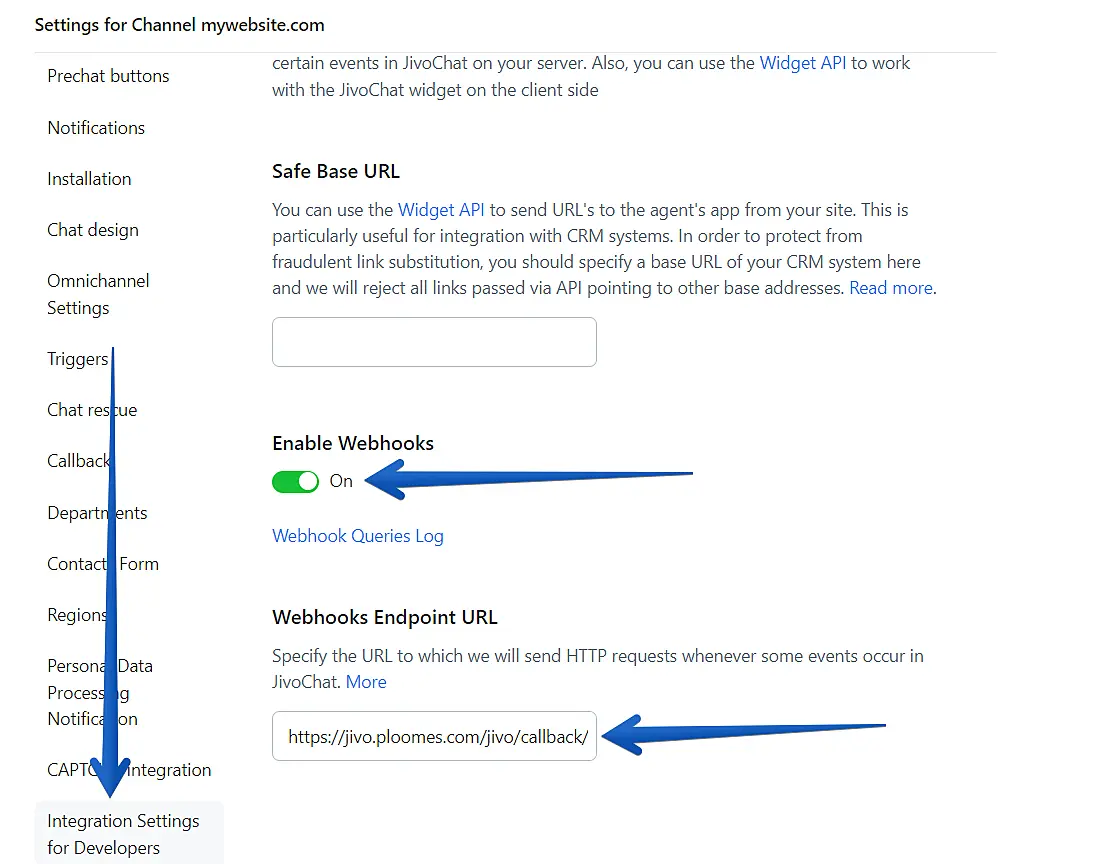Select Regions from the sidebar
The width and height of the screenshot is (1094, 864).
77,615
